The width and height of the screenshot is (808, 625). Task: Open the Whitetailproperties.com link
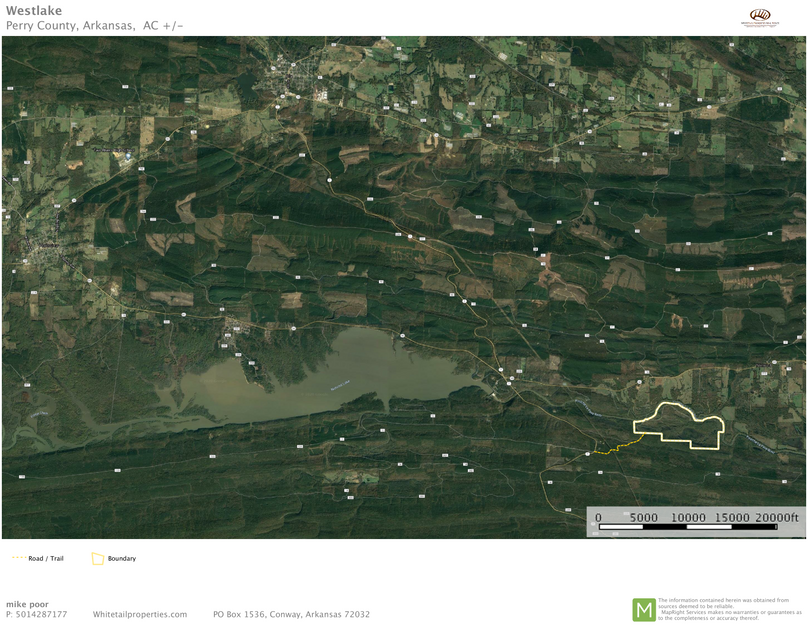[x=139, y=614]
